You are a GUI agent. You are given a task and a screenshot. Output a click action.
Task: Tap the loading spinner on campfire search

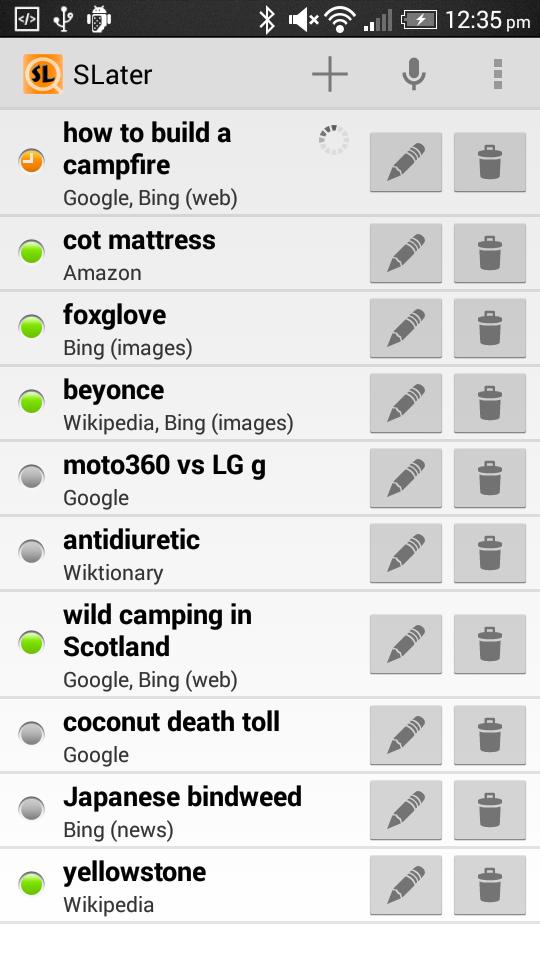(x=334, y=140)
